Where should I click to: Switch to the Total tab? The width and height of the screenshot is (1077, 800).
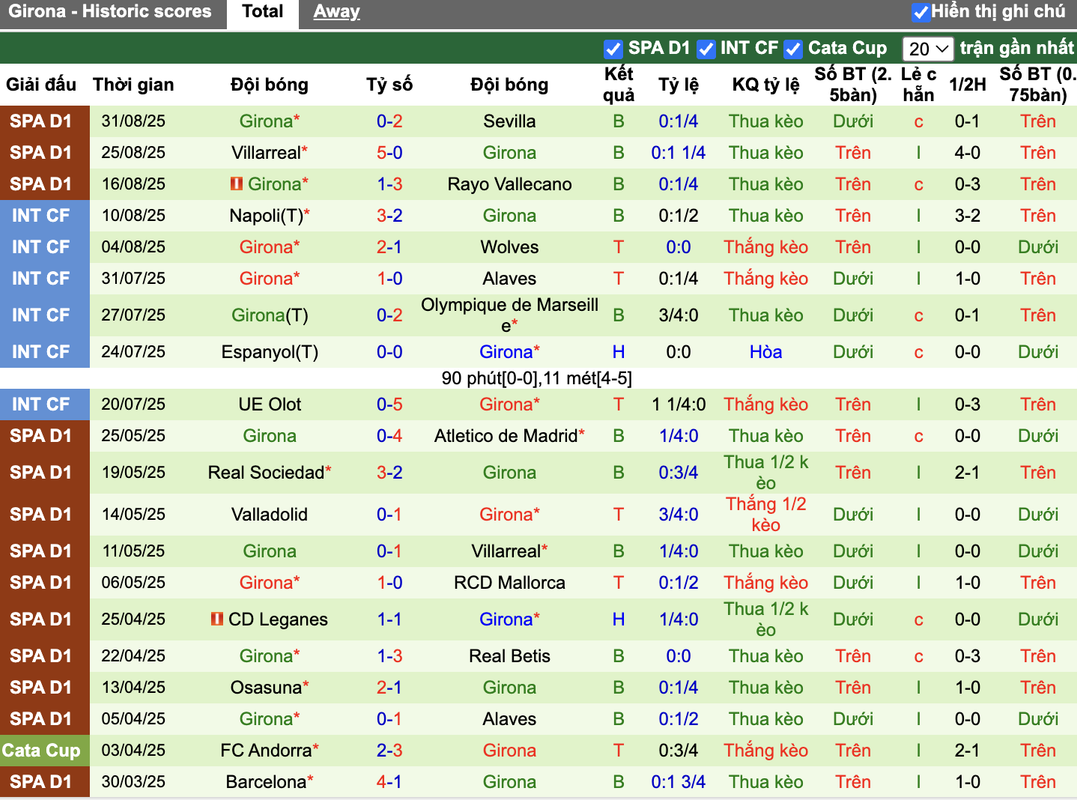pos(262,12)
